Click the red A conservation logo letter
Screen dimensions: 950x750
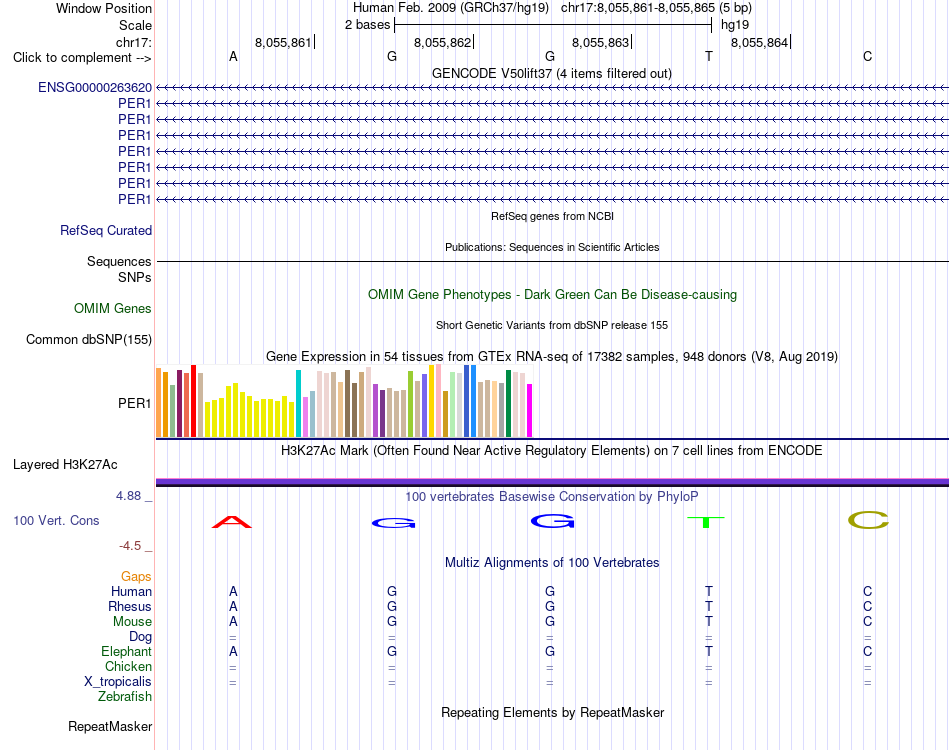(x=231, y=522)
